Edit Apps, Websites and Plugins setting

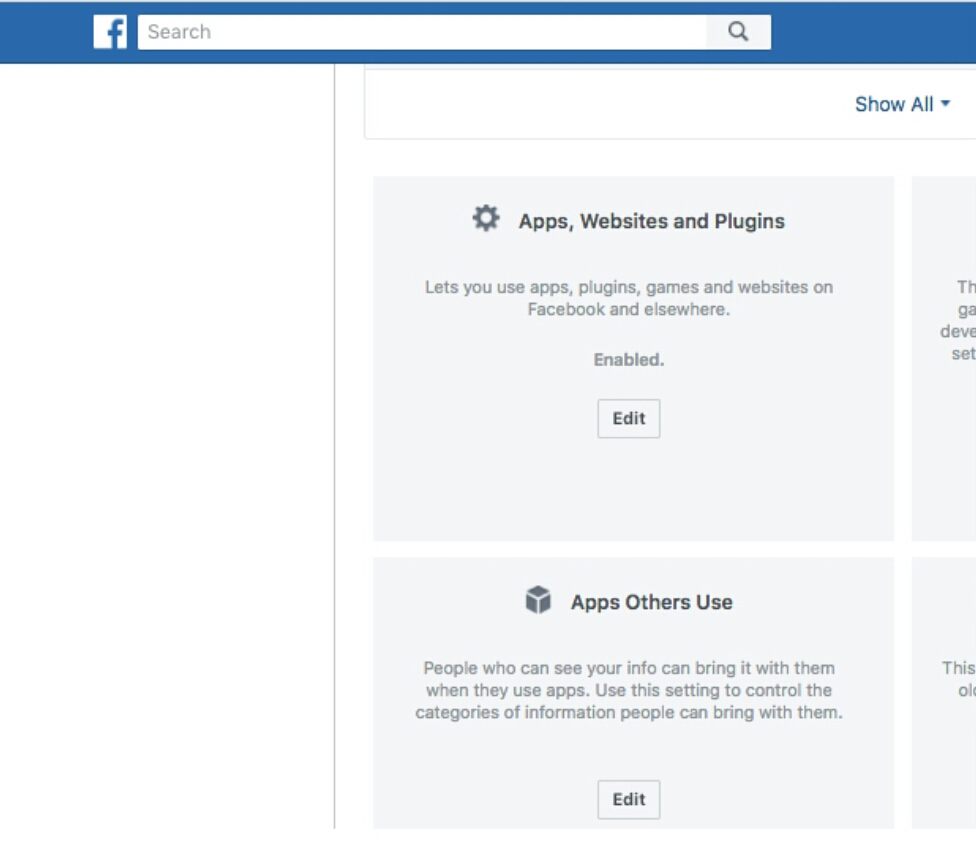[629, 418]
